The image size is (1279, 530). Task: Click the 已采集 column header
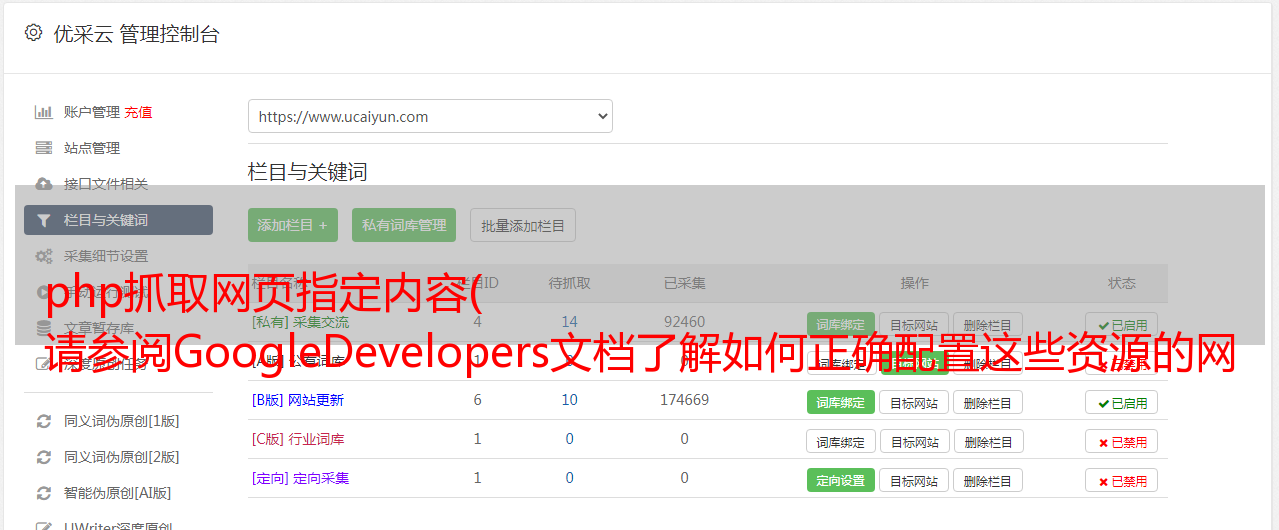684,283
